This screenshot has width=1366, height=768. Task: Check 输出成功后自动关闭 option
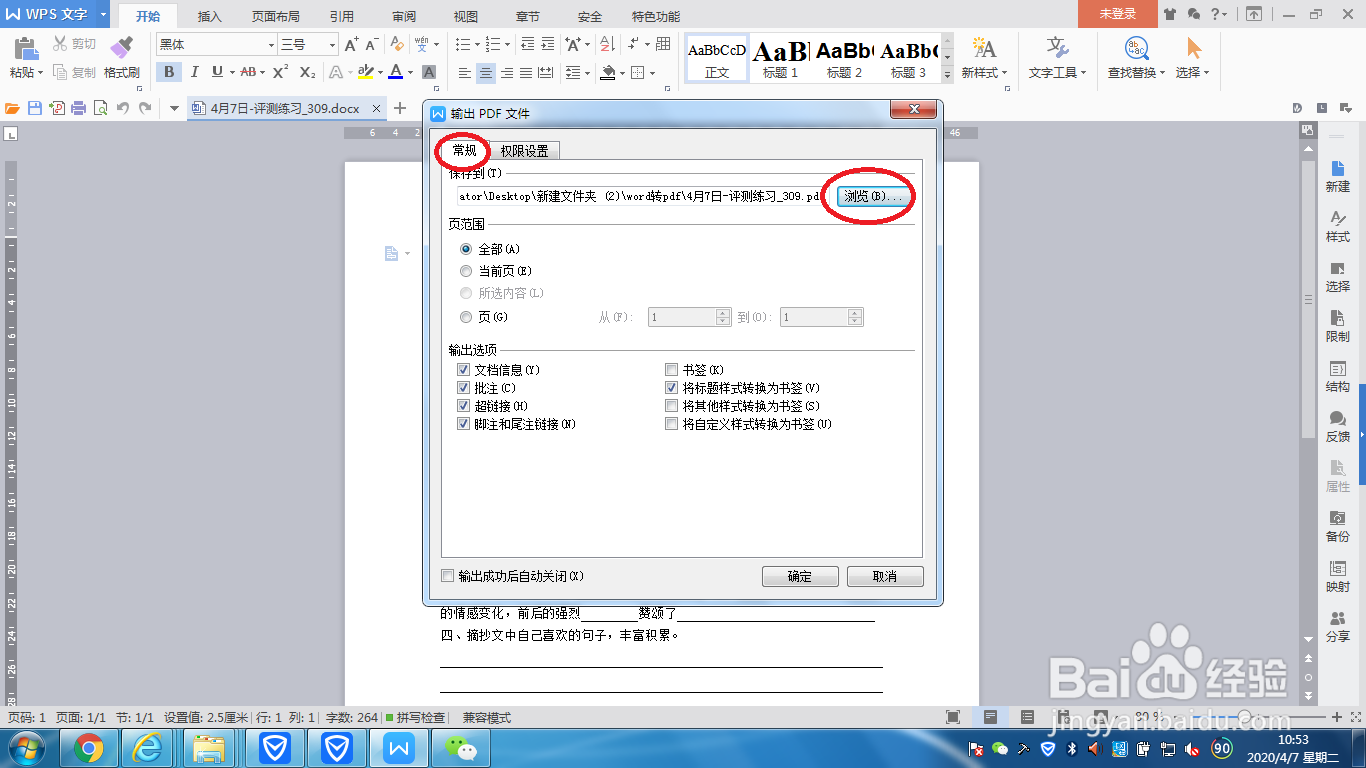coord(449,576)
